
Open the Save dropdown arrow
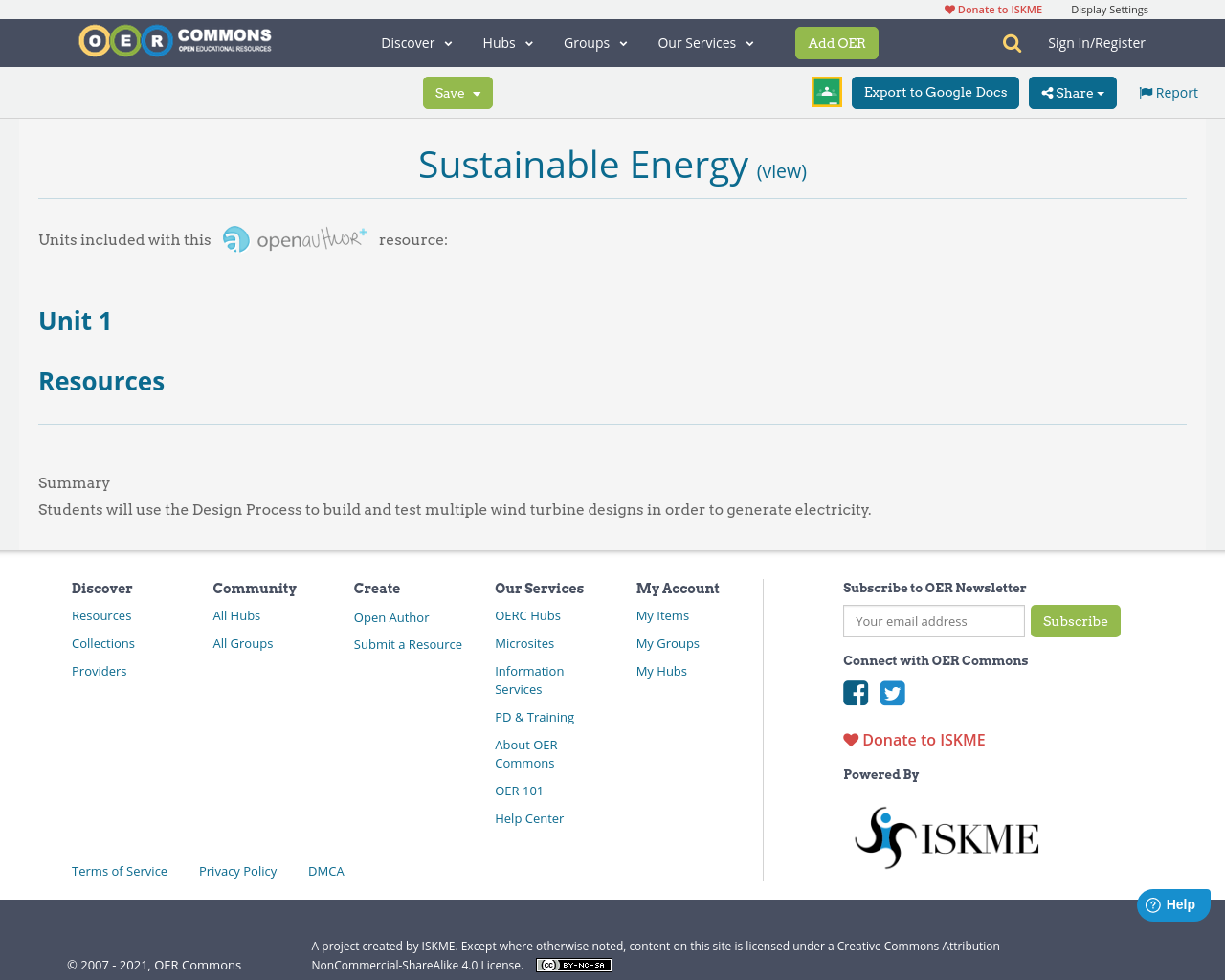tap(477, 92)
